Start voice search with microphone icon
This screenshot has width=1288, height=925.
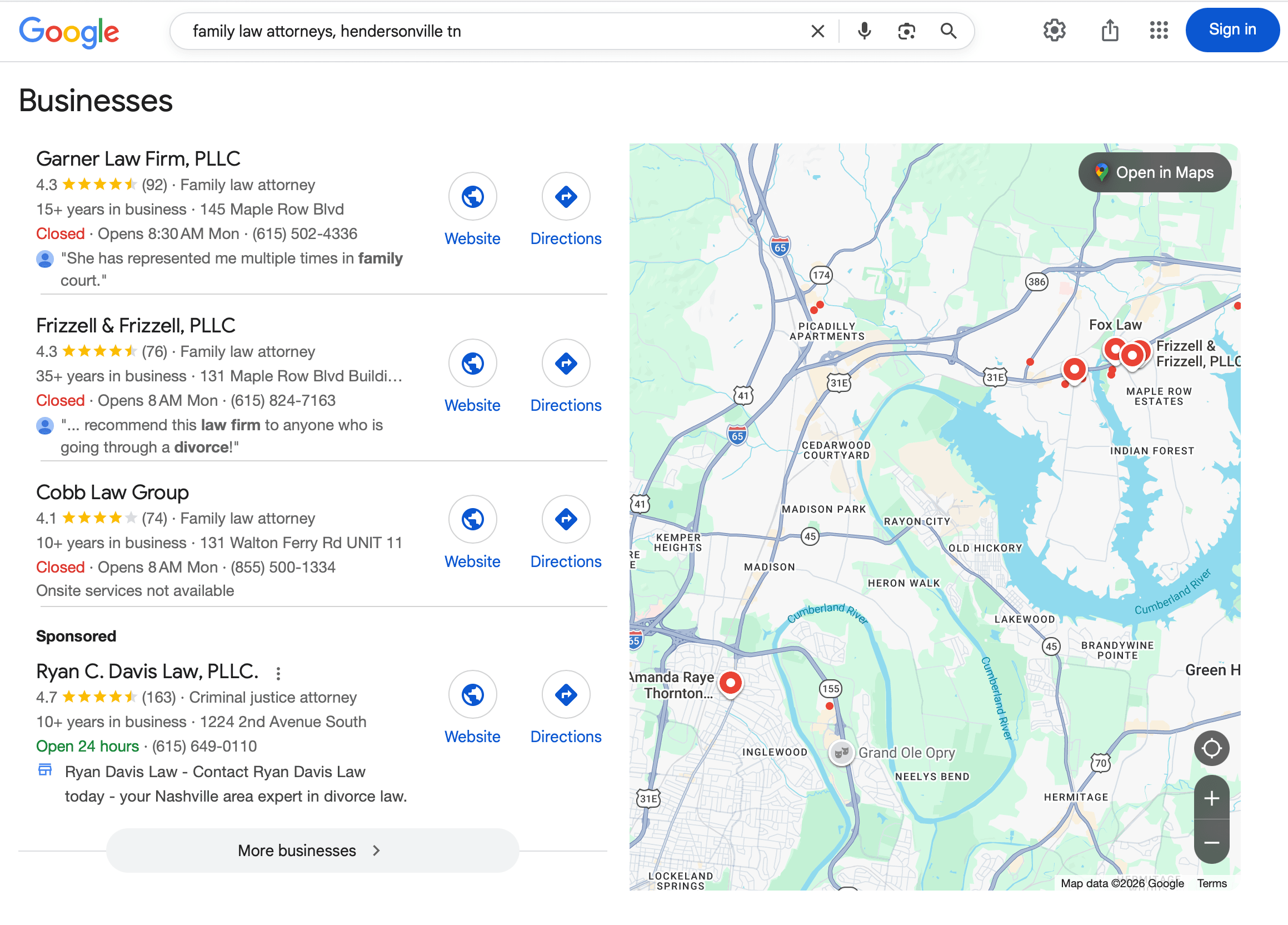(x=864, y=31)
